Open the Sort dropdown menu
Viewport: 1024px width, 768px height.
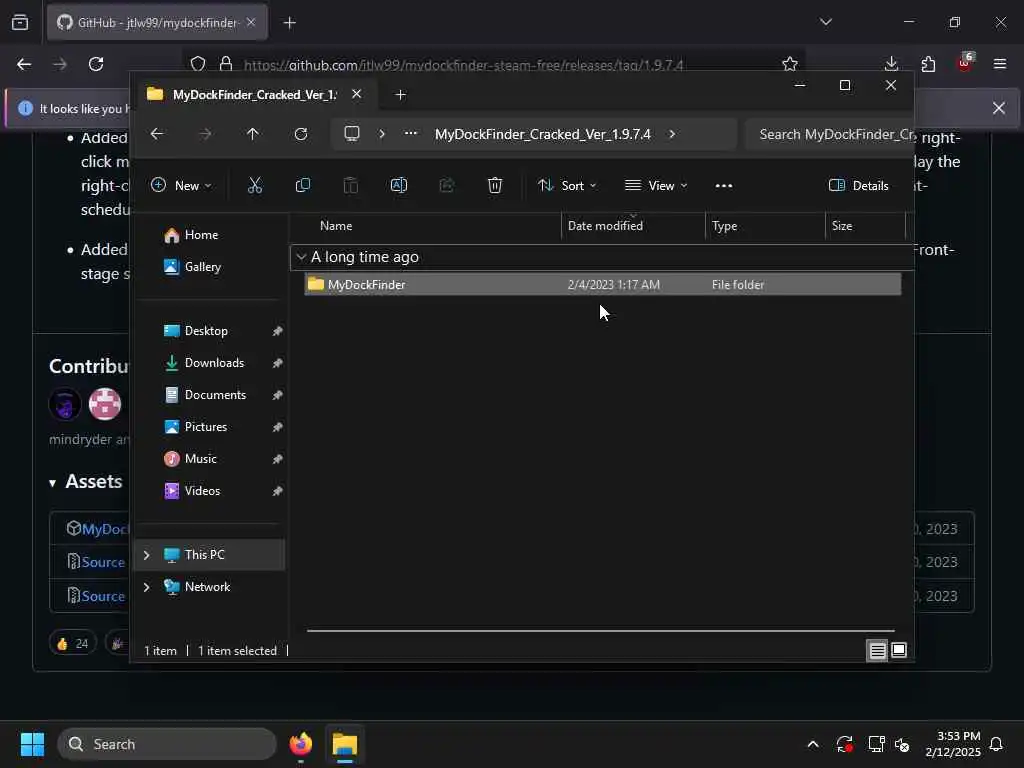[567, 185]
